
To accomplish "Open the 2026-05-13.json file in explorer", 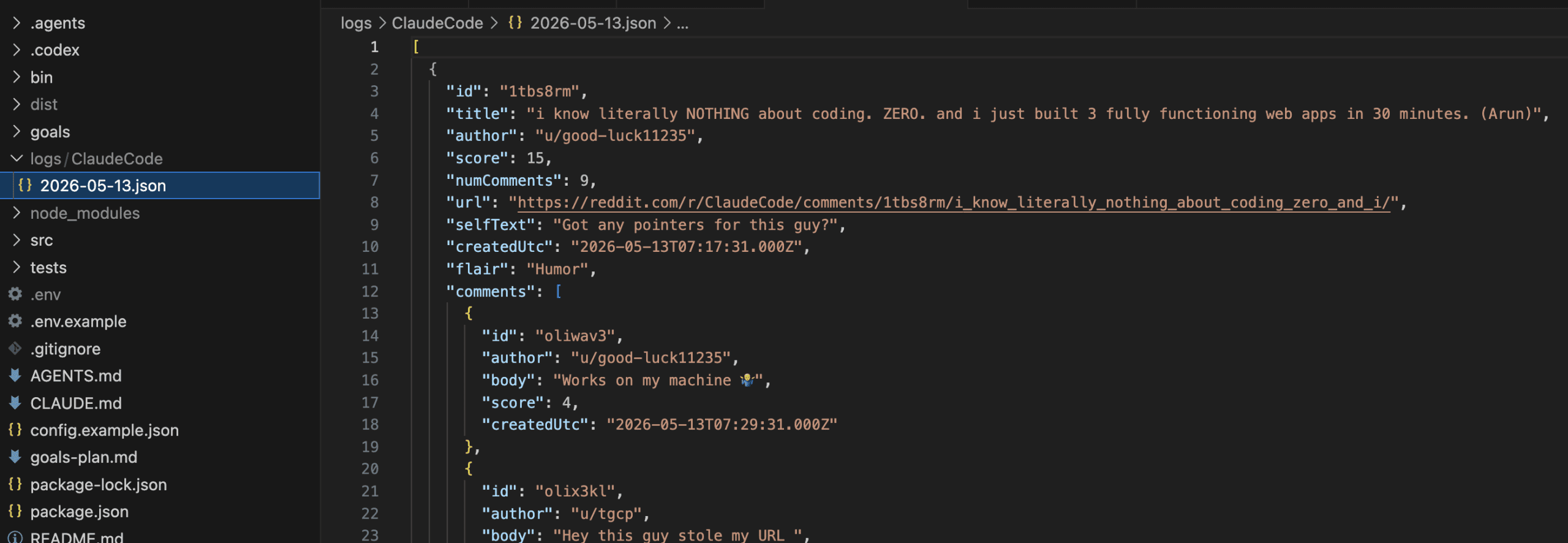I will tap(103, 186).
